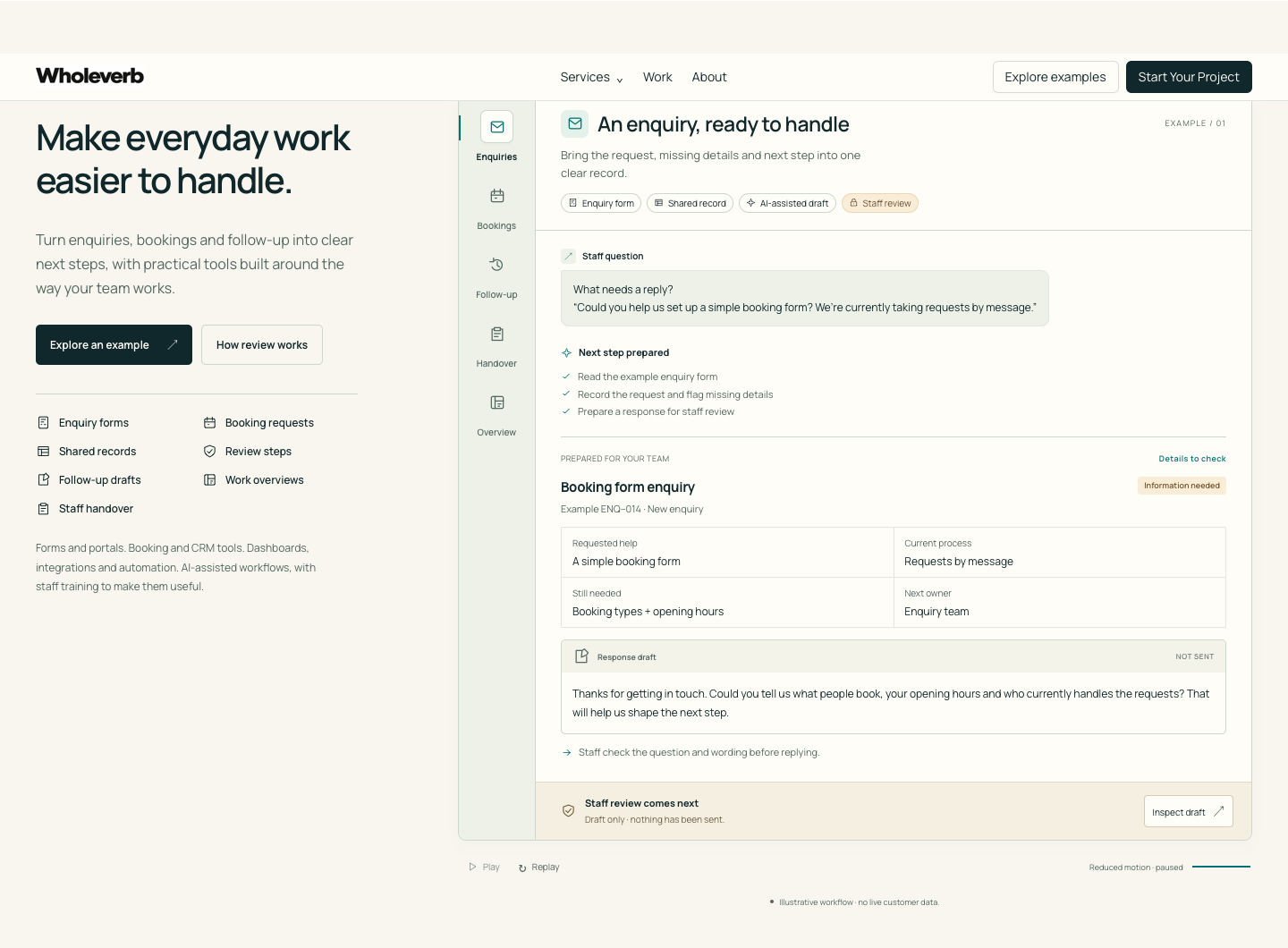The height and width of the screenshot is (948, 1288).
Task: Select the Handover clipboard icon
Action: tap(496, 334)
